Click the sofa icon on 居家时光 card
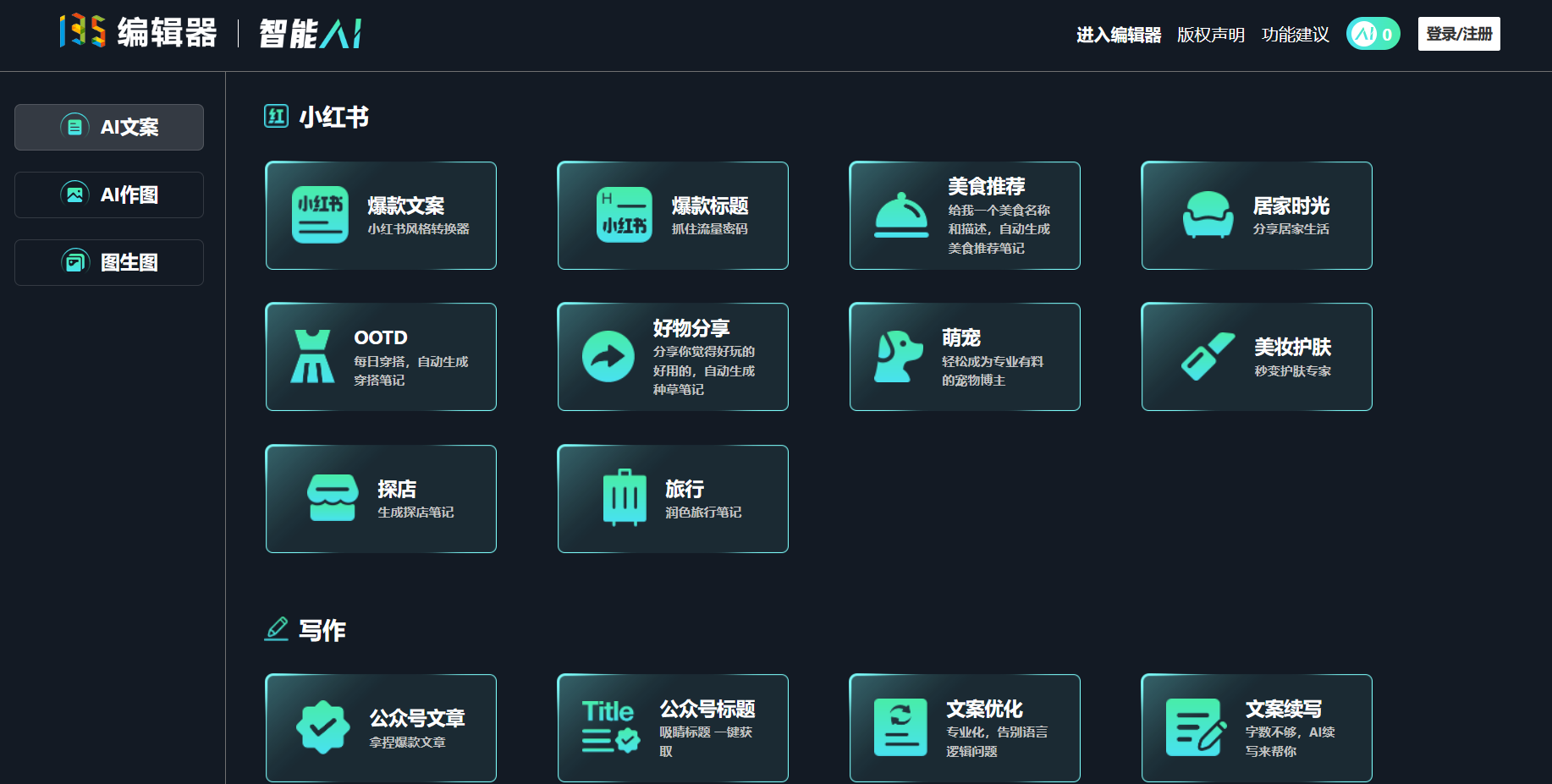Image resolution: width=1552 pixels, height=784 pixels. [1206, 216]
